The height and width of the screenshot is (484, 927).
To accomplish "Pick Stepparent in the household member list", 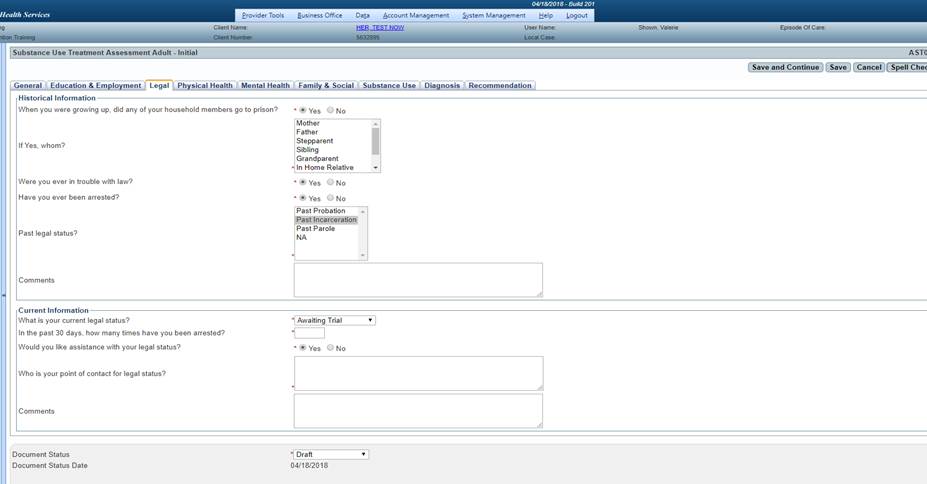I will [314, 142].
